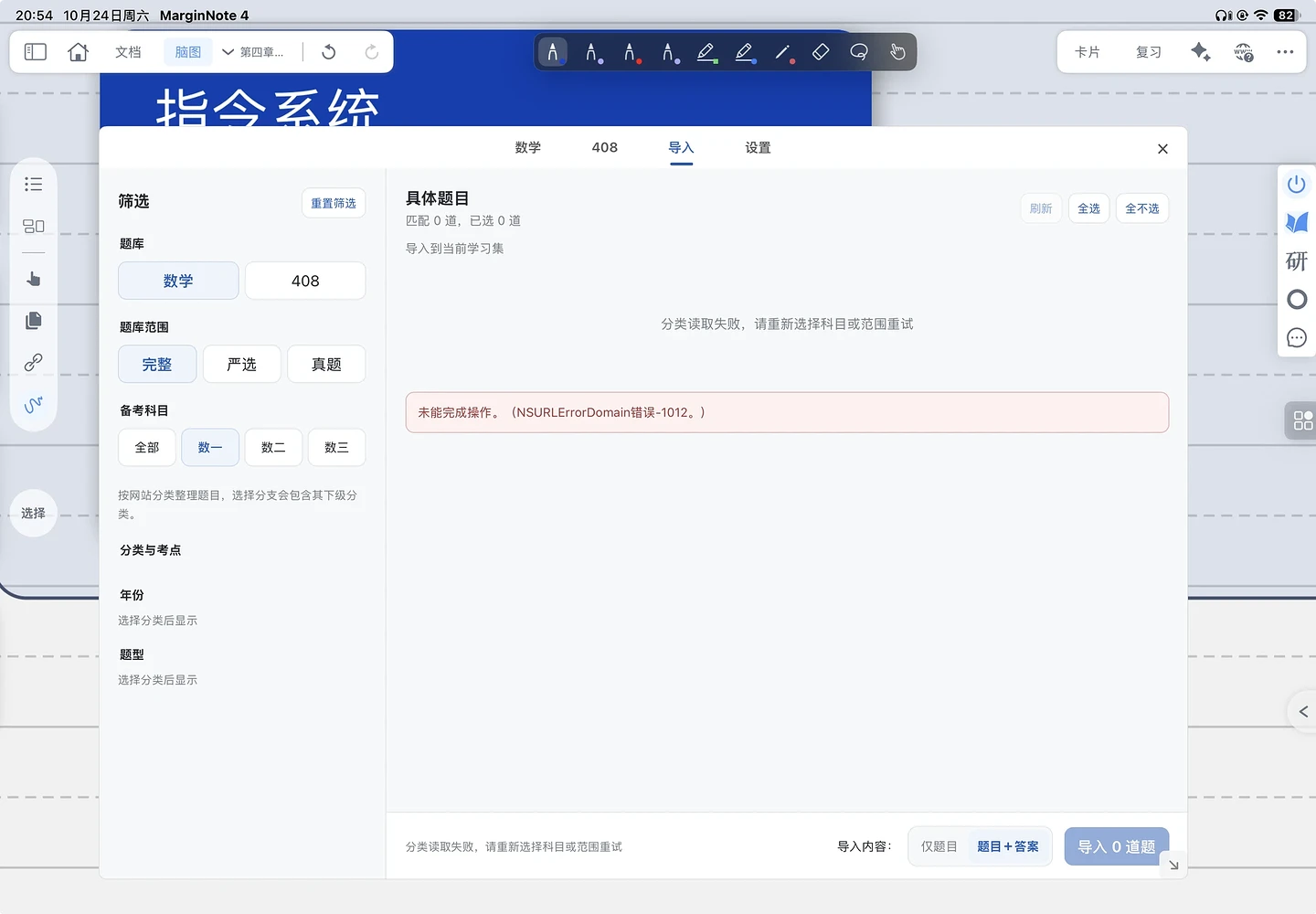This screenshot has width=1316, height=914.
Task: Switch to the 408 dialog tab
Action: click(605, 147)
